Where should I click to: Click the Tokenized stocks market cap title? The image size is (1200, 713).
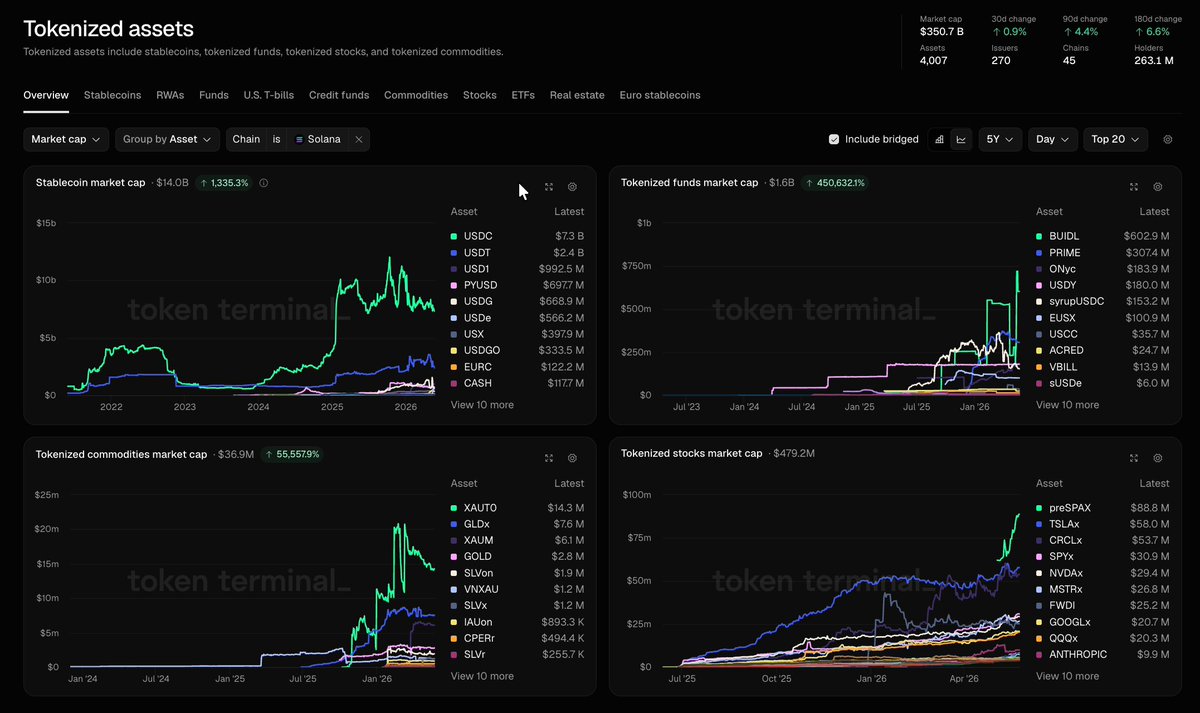pos(691,454)
